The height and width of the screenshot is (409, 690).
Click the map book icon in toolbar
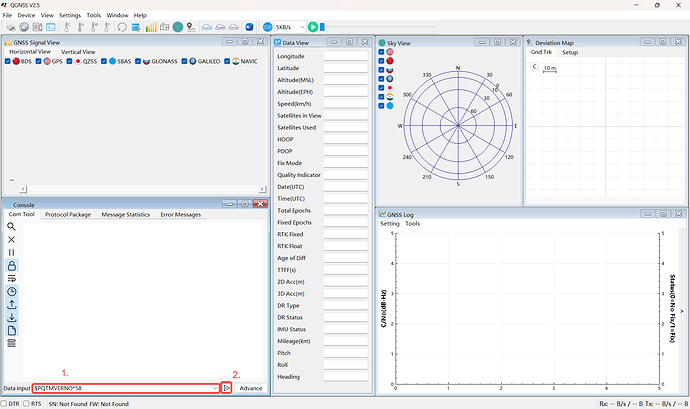tap(165, 27)
